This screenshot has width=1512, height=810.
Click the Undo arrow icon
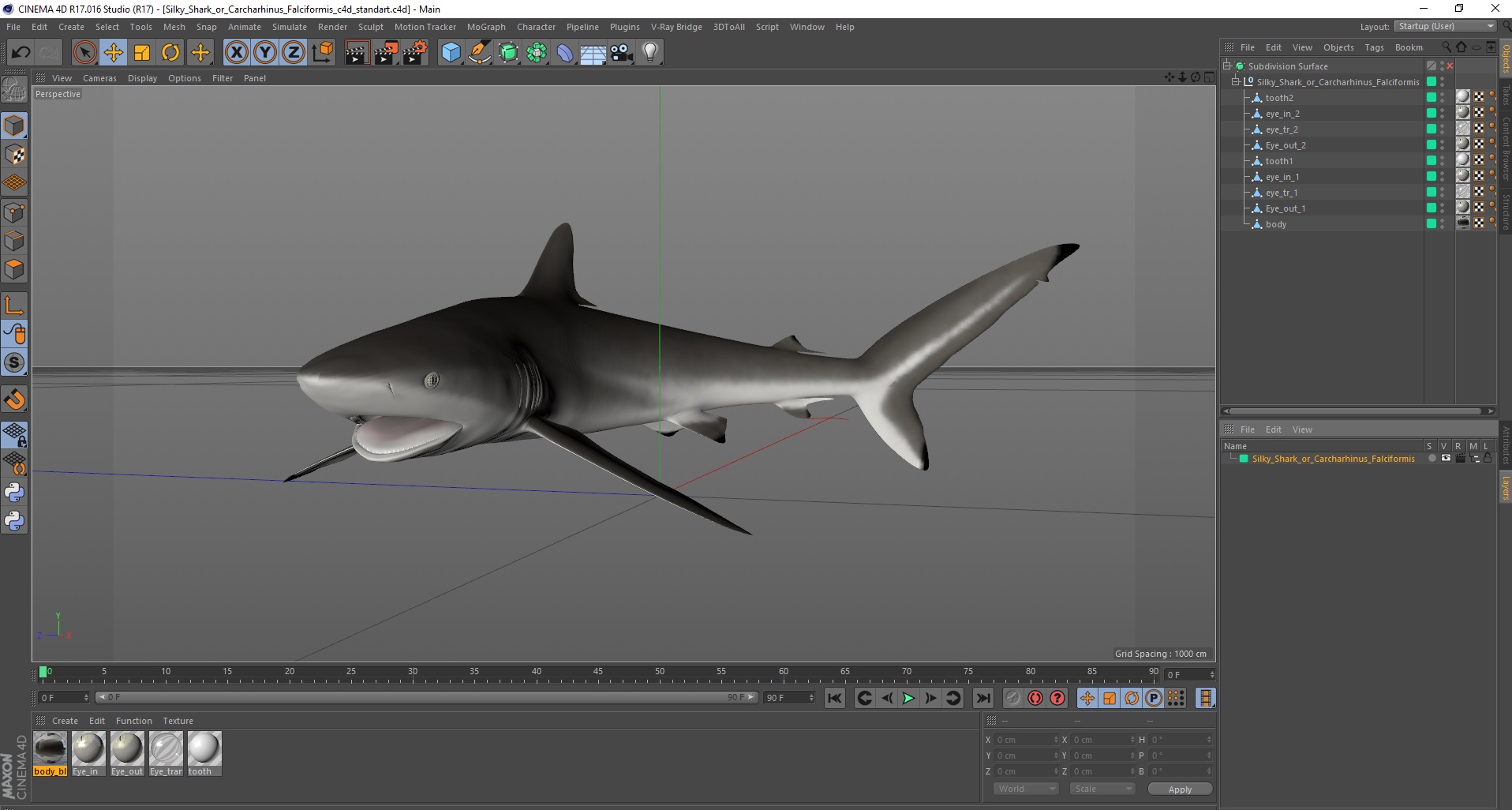[x=21, y=53]
